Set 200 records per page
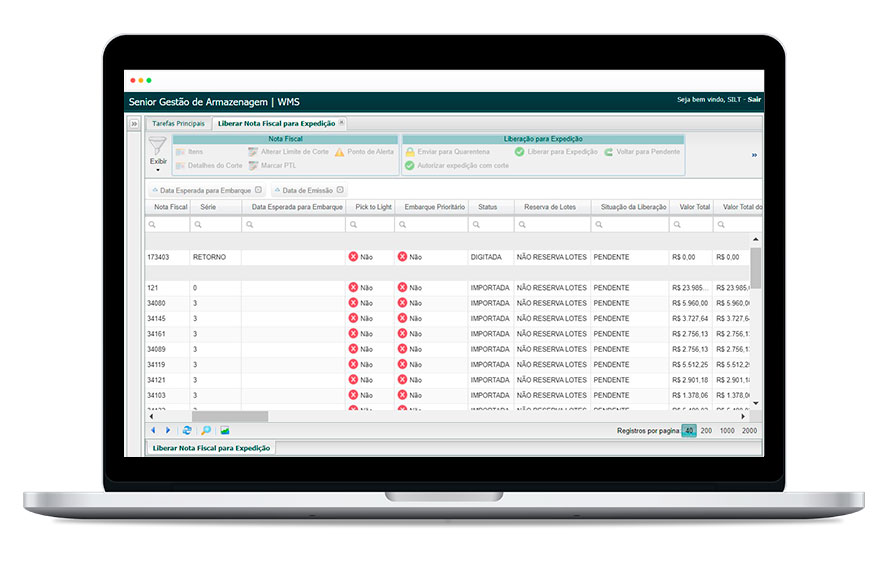Screen dimensions: 890x568 706,431
